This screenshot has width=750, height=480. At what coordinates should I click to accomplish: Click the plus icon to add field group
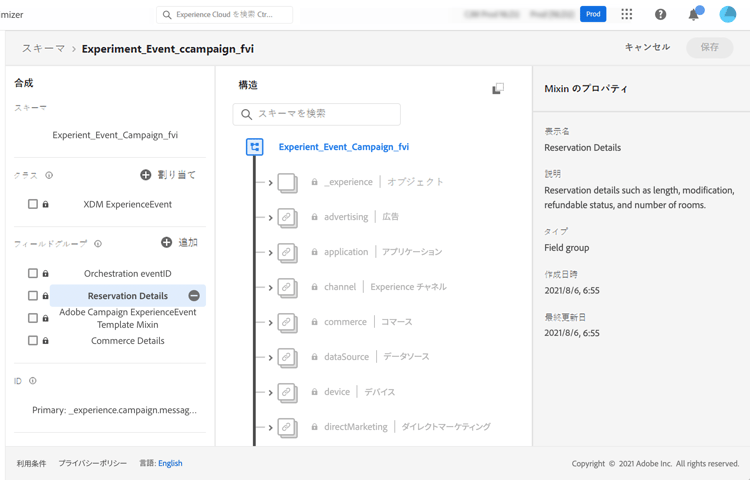(x=166, y=243)
